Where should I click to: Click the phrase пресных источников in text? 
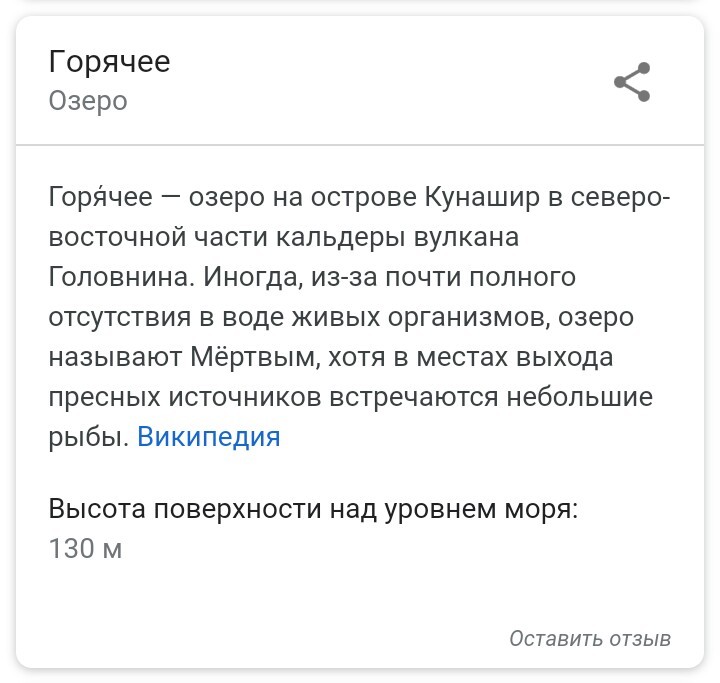click(185, 397)
